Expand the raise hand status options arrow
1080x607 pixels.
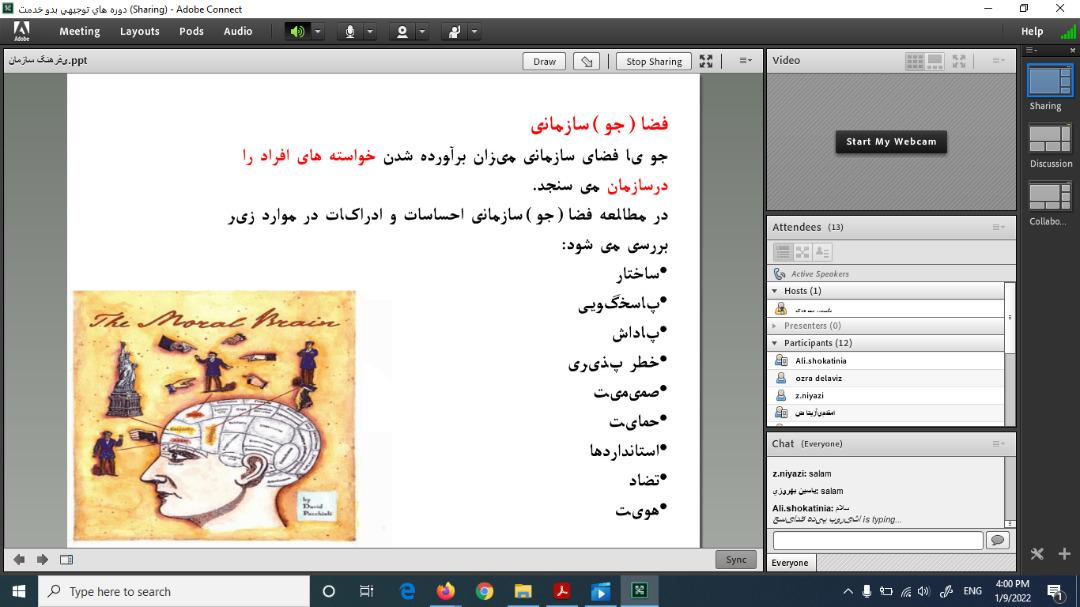pos(474,31)
